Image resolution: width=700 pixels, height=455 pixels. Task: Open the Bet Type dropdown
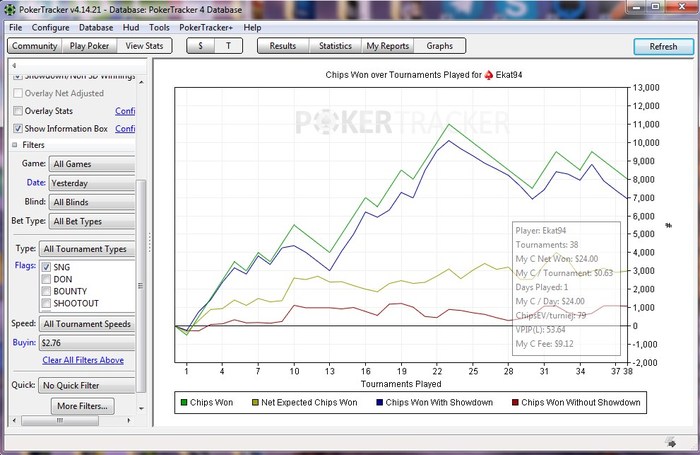click(92, 221)
